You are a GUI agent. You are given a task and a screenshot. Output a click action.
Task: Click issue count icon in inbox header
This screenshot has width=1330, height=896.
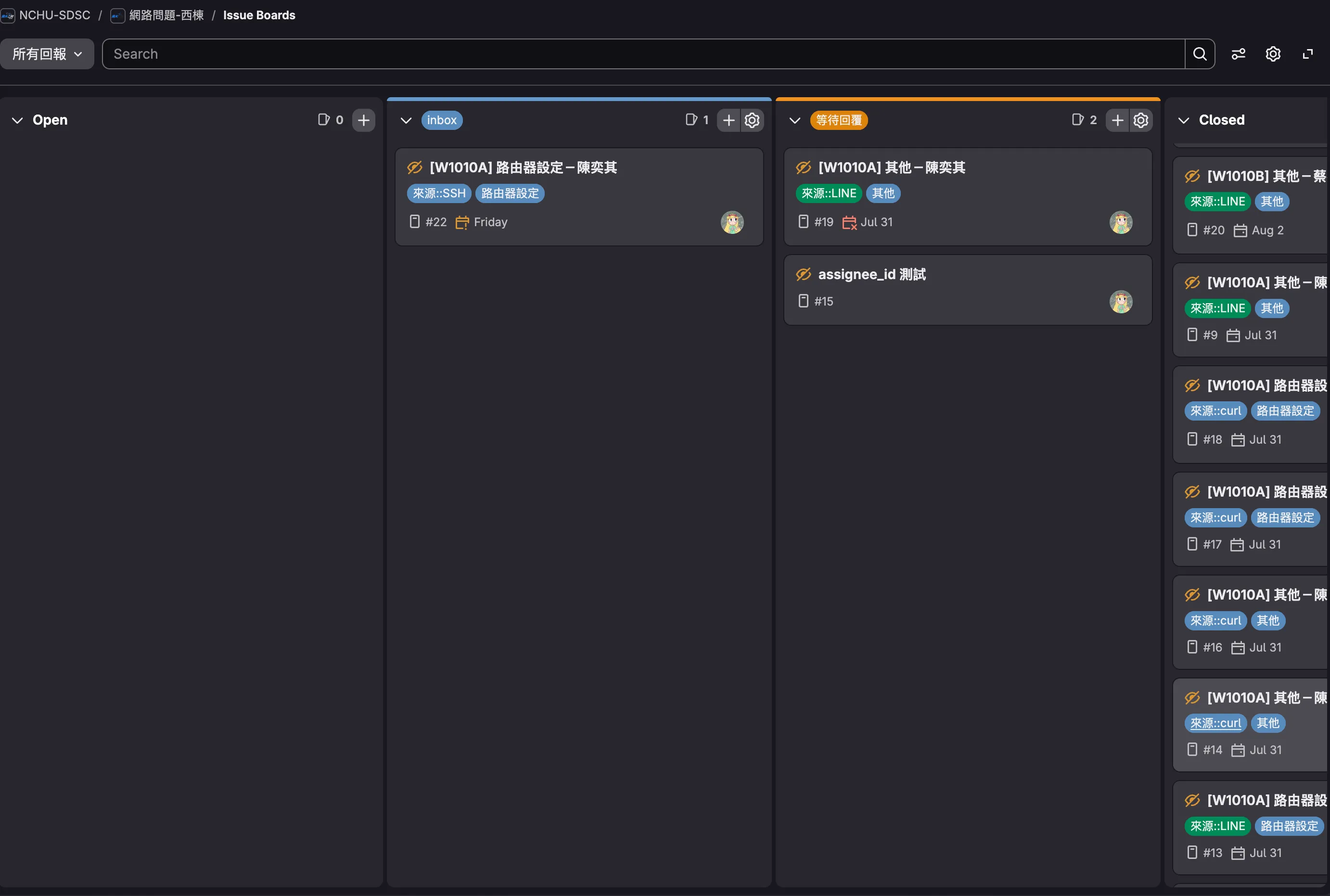point(691,119)
